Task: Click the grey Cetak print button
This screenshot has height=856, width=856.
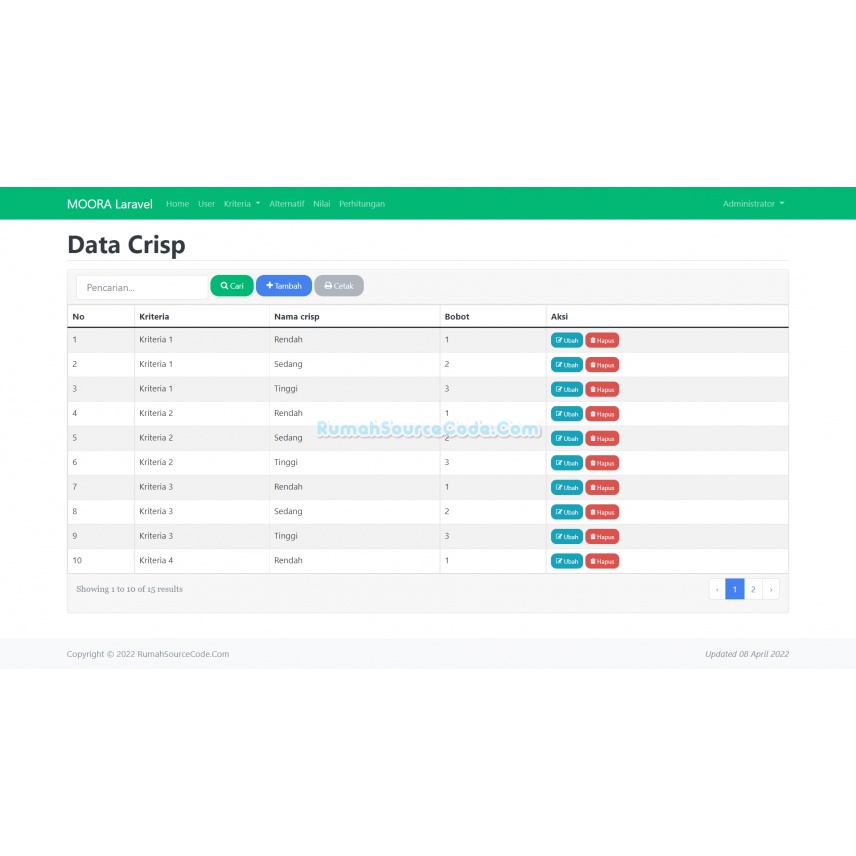Action: coord(339,286)
